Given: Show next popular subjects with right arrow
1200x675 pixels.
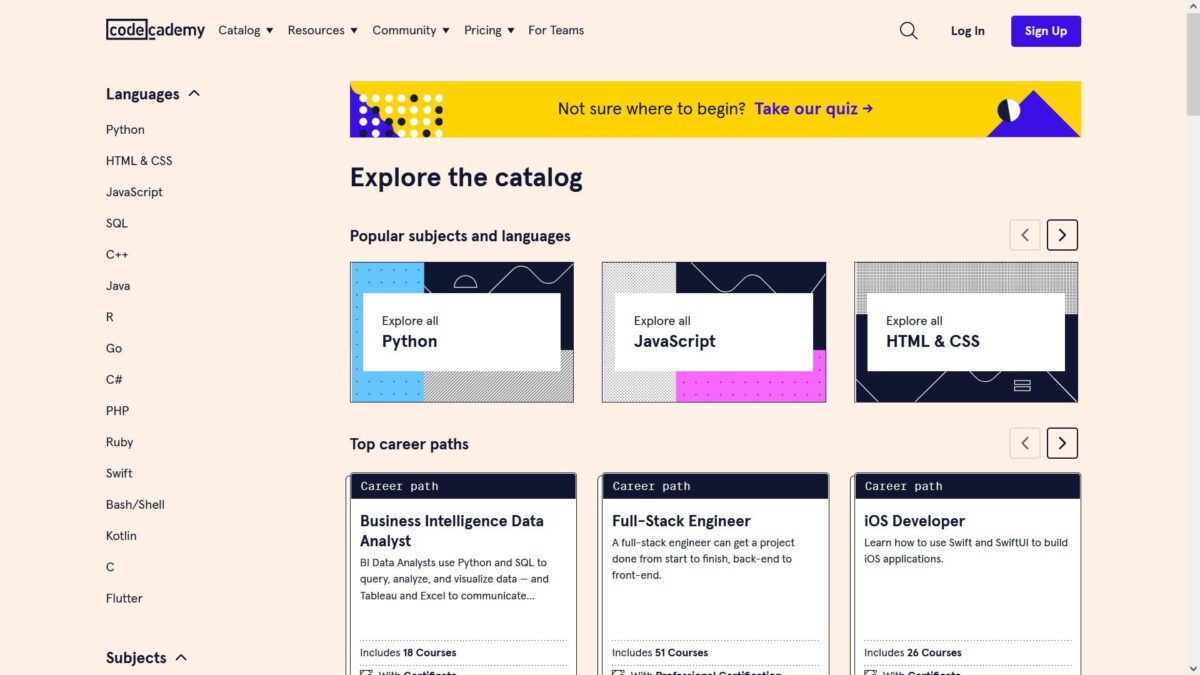Looking at the screenshot, I should pos(1062,235).
